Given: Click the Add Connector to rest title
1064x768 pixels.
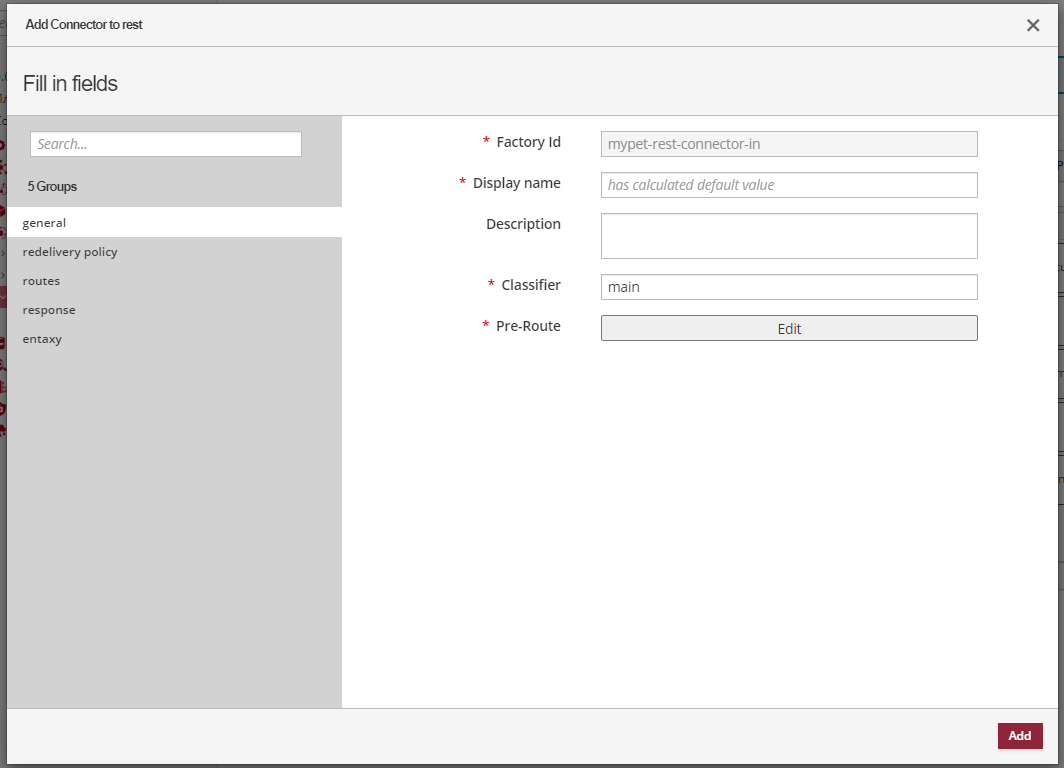Looking at the screenshot, I should tap(84, 24).
